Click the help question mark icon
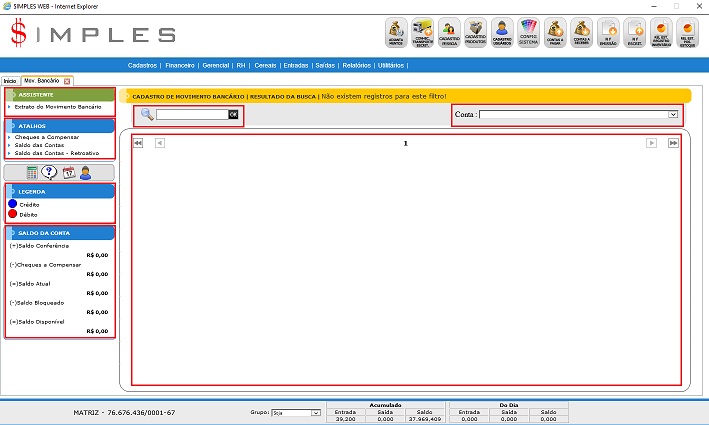The height and width of the screenshot is (425, 709). click(50, 172)
